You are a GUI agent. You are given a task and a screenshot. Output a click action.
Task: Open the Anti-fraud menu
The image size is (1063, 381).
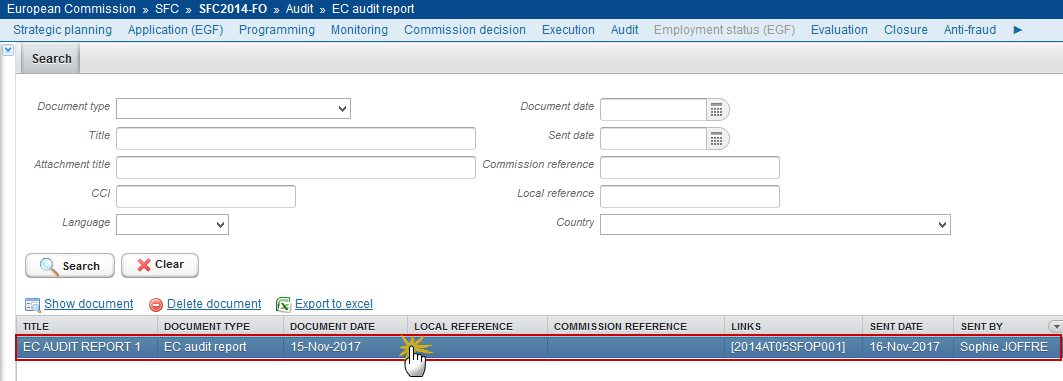pyautogui.click(x=970, y=30)
